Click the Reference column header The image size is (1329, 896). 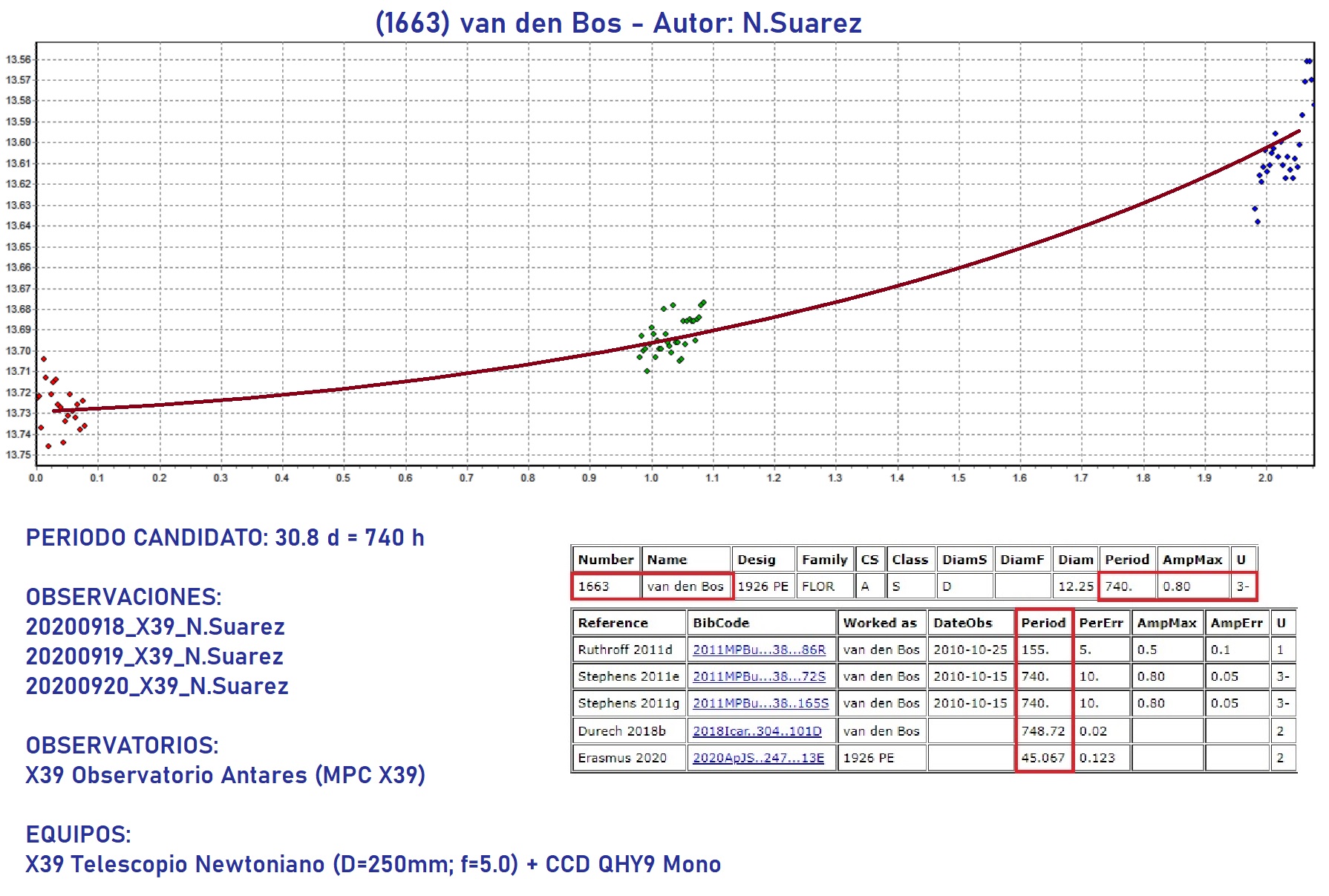coord(613,623)
